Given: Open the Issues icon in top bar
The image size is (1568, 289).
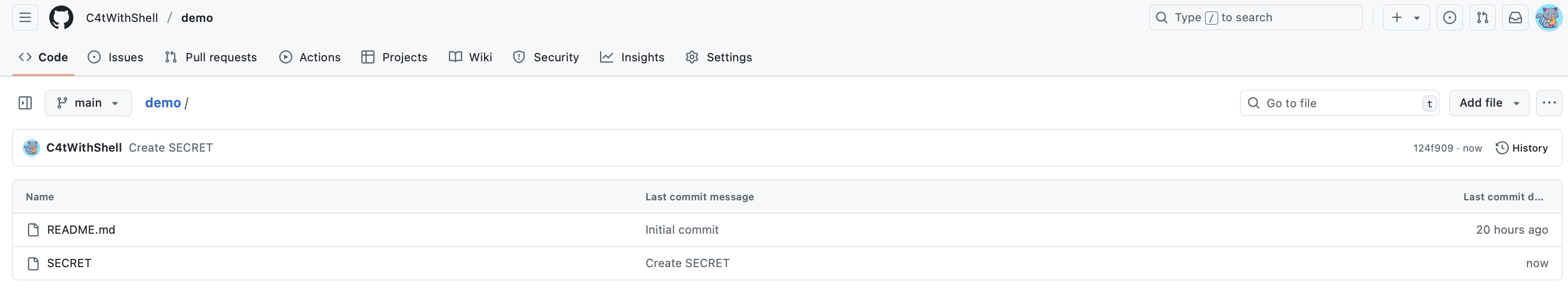Looking at the screenshot, I should click(x=1449, y=18).
